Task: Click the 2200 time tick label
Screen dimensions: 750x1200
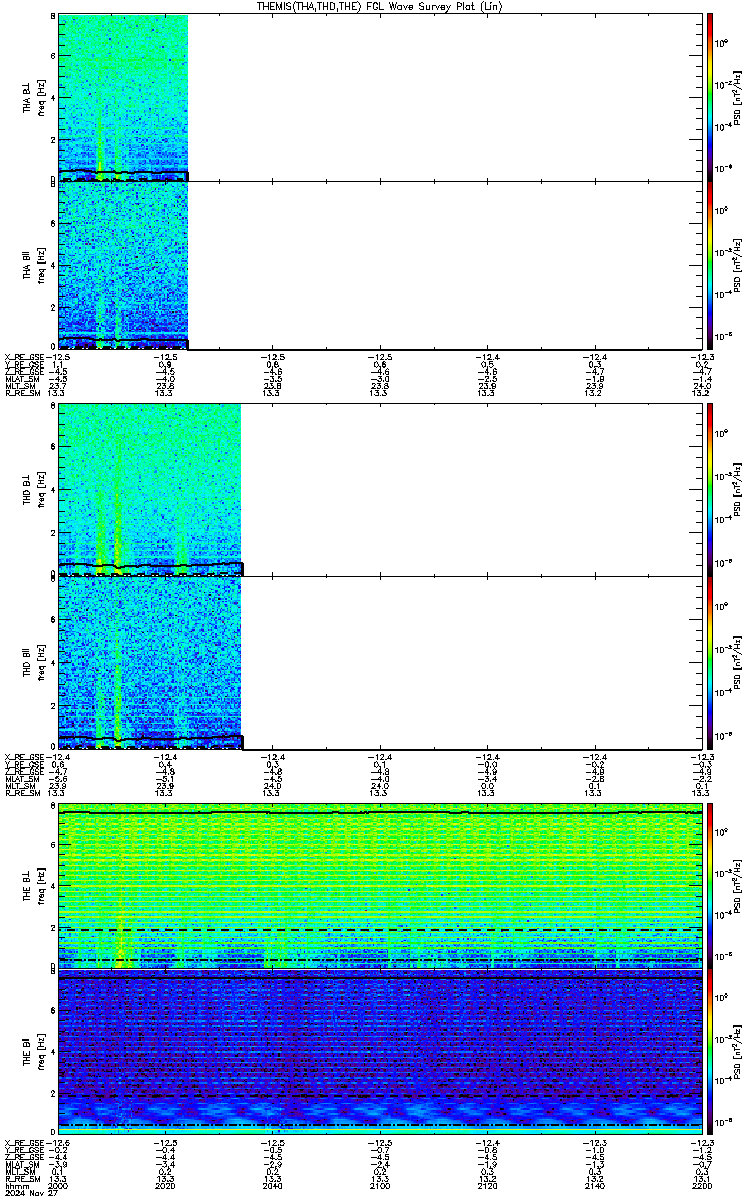Action: coord(701,1187)
